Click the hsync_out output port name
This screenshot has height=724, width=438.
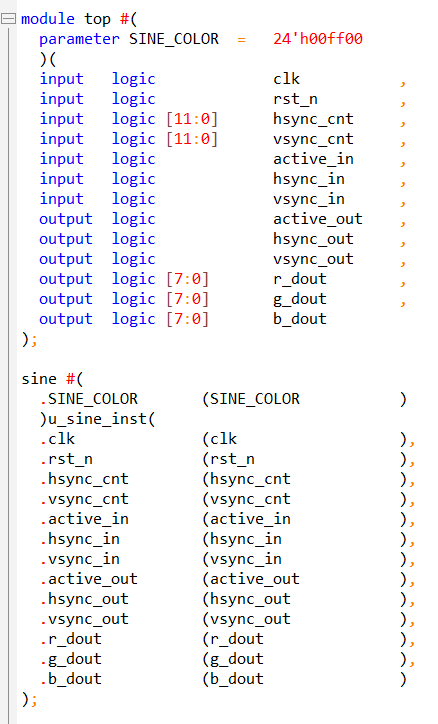tap(313, 239)
